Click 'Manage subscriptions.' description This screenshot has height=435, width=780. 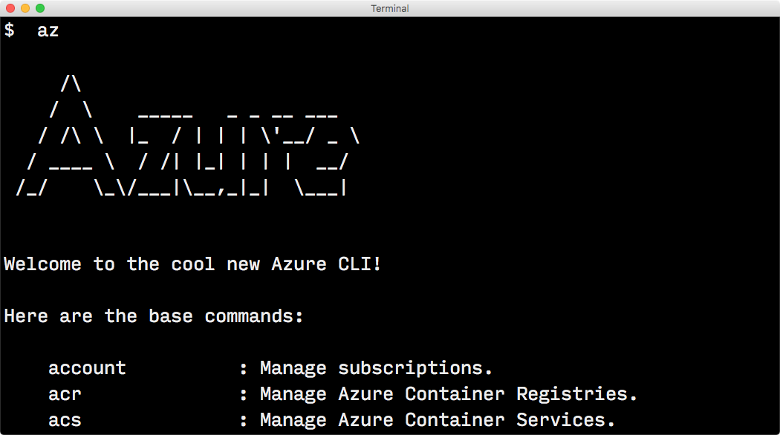[x=376, y=368]
